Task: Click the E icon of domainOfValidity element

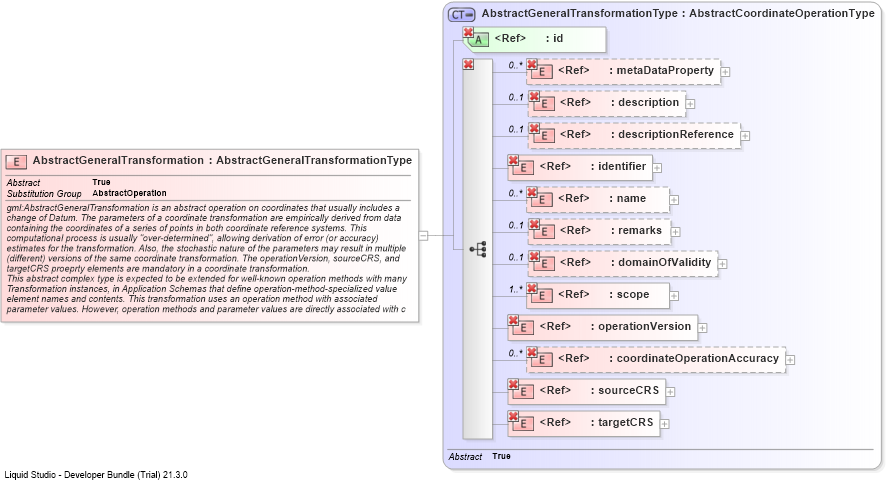Action: [544, 263]
